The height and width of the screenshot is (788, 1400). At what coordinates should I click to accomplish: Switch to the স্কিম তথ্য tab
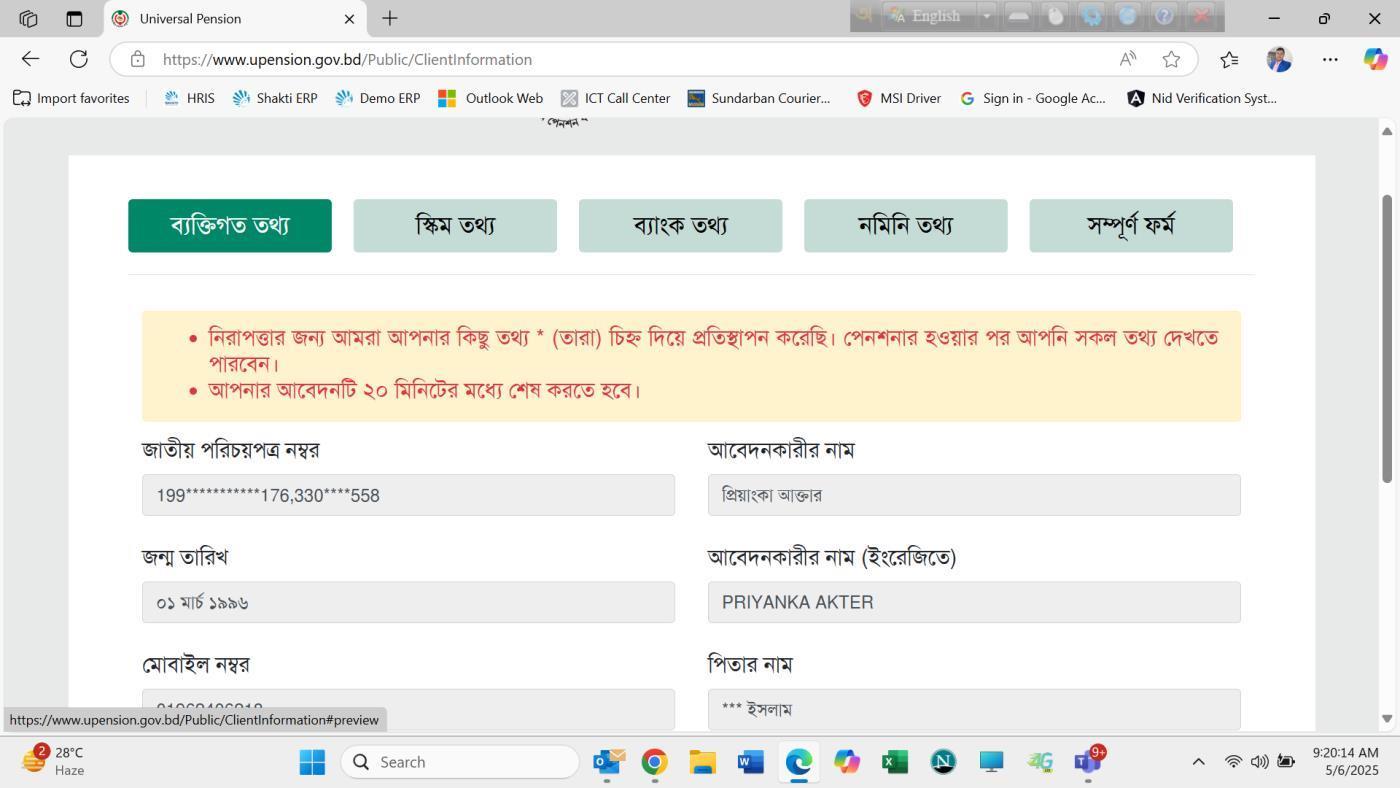point(455,225)
